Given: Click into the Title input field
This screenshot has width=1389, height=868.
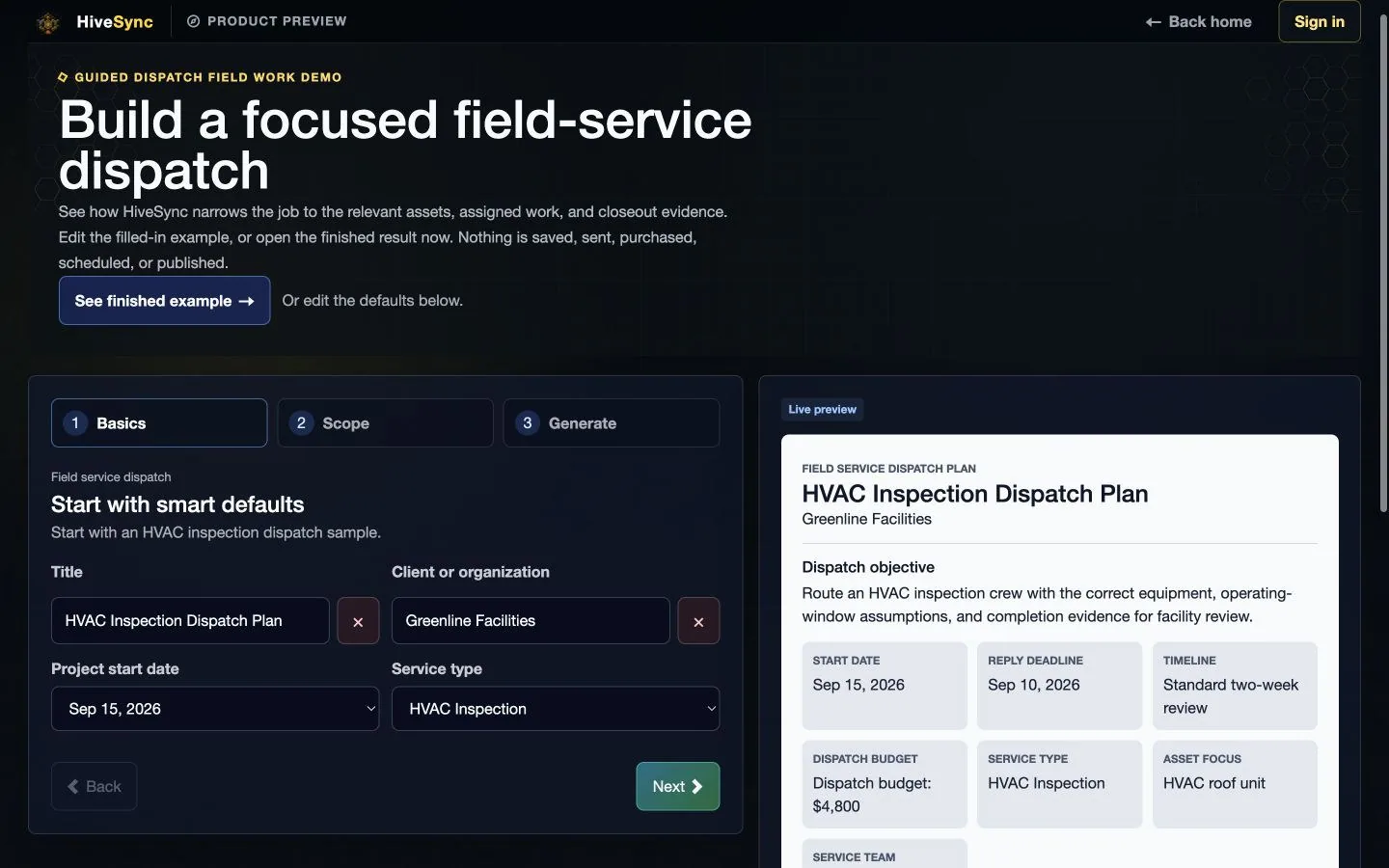Looking at the screenshot, I should [x=190, y=621].
